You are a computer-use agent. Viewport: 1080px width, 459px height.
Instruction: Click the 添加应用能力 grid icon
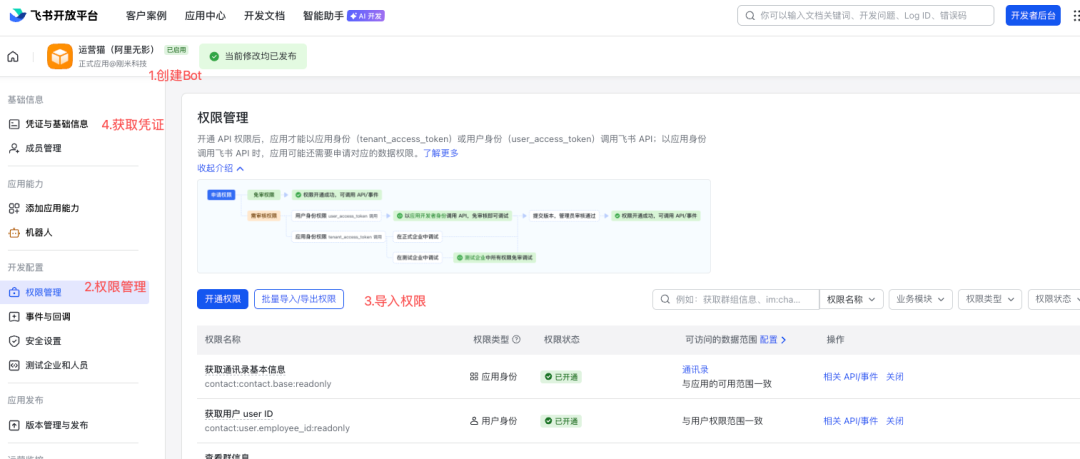pos(14,208)
